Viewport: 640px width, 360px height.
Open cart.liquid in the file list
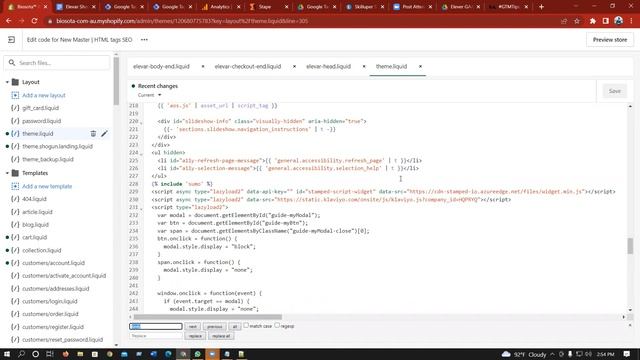[x=34, y=237]
